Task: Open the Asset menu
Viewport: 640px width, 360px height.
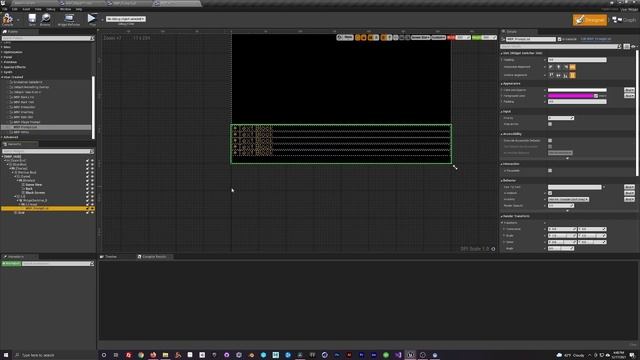Action: 26,9
